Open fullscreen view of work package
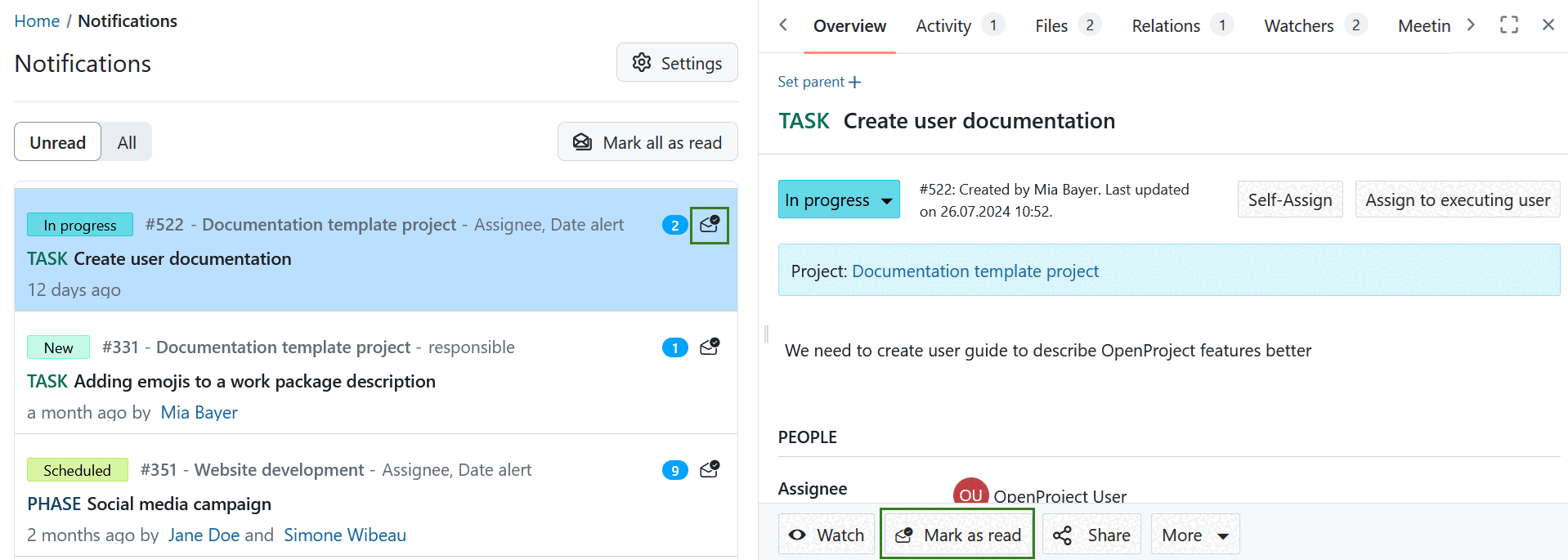 pyautogui.click(x=1508, y=25)
